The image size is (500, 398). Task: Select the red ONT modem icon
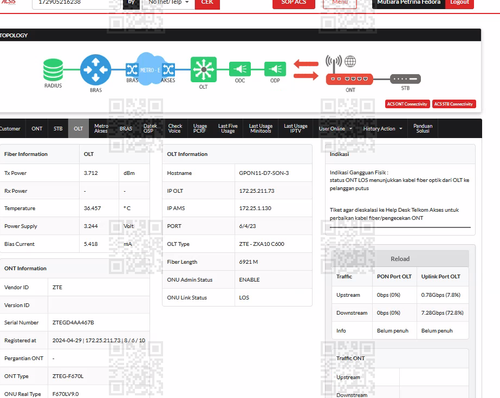click(349, 79)
